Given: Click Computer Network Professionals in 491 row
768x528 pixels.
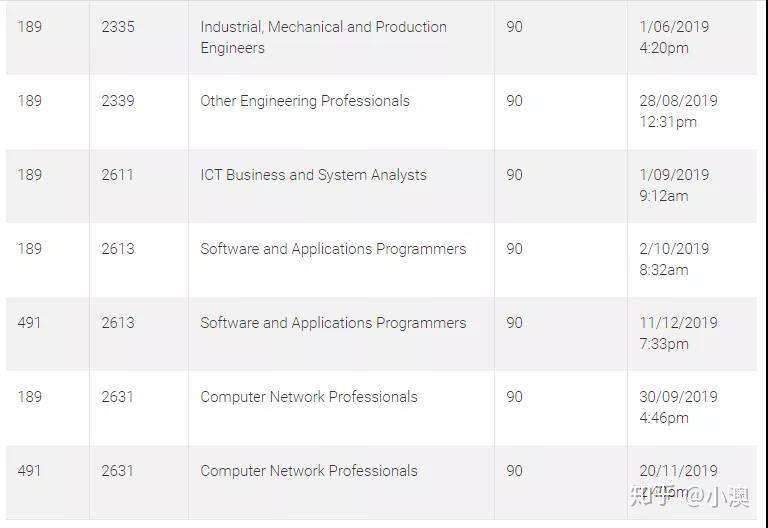Looking at the screenshot, I should pyautogui.click(x=309, y=471).
